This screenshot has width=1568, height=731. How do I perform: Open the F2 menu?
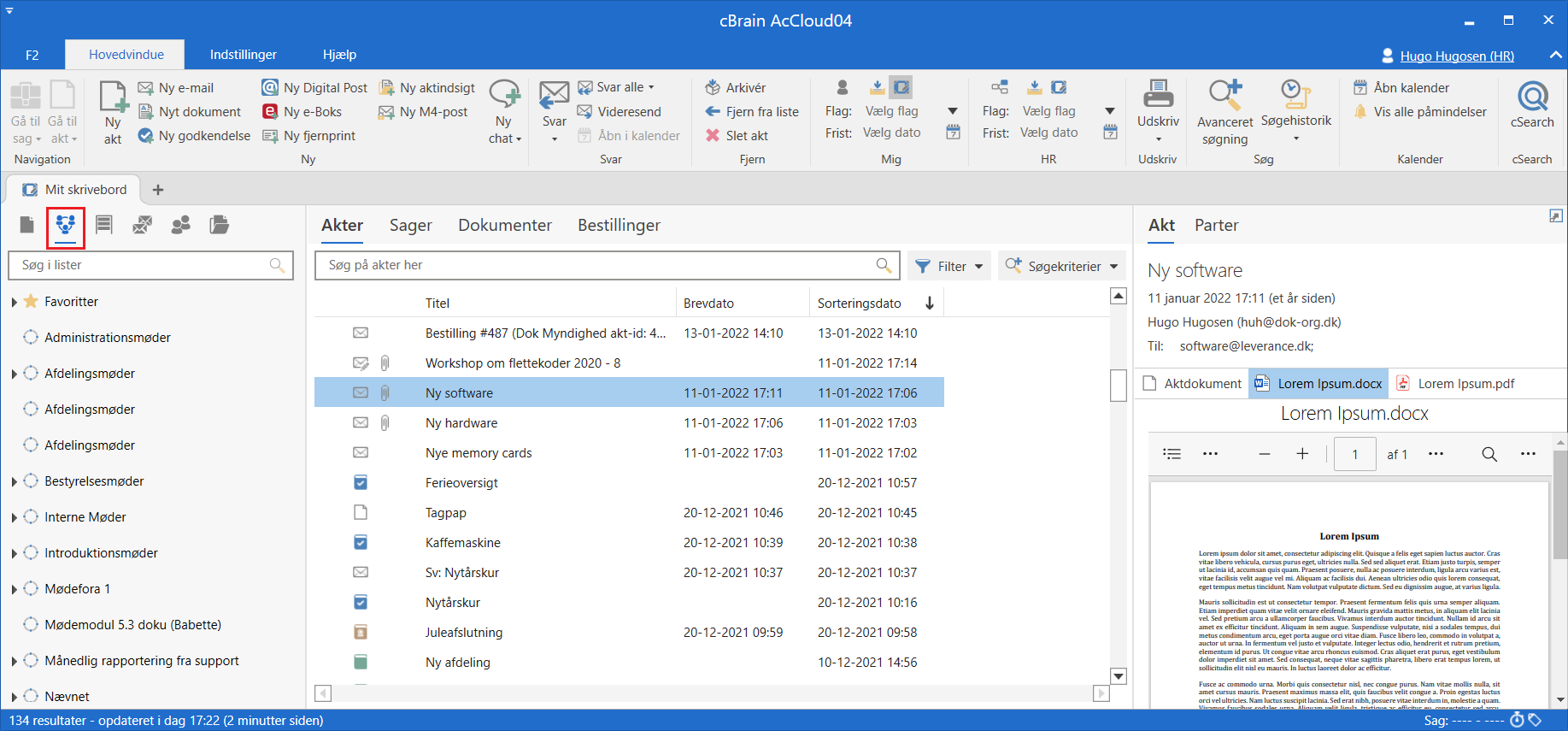tap(32, 55)
